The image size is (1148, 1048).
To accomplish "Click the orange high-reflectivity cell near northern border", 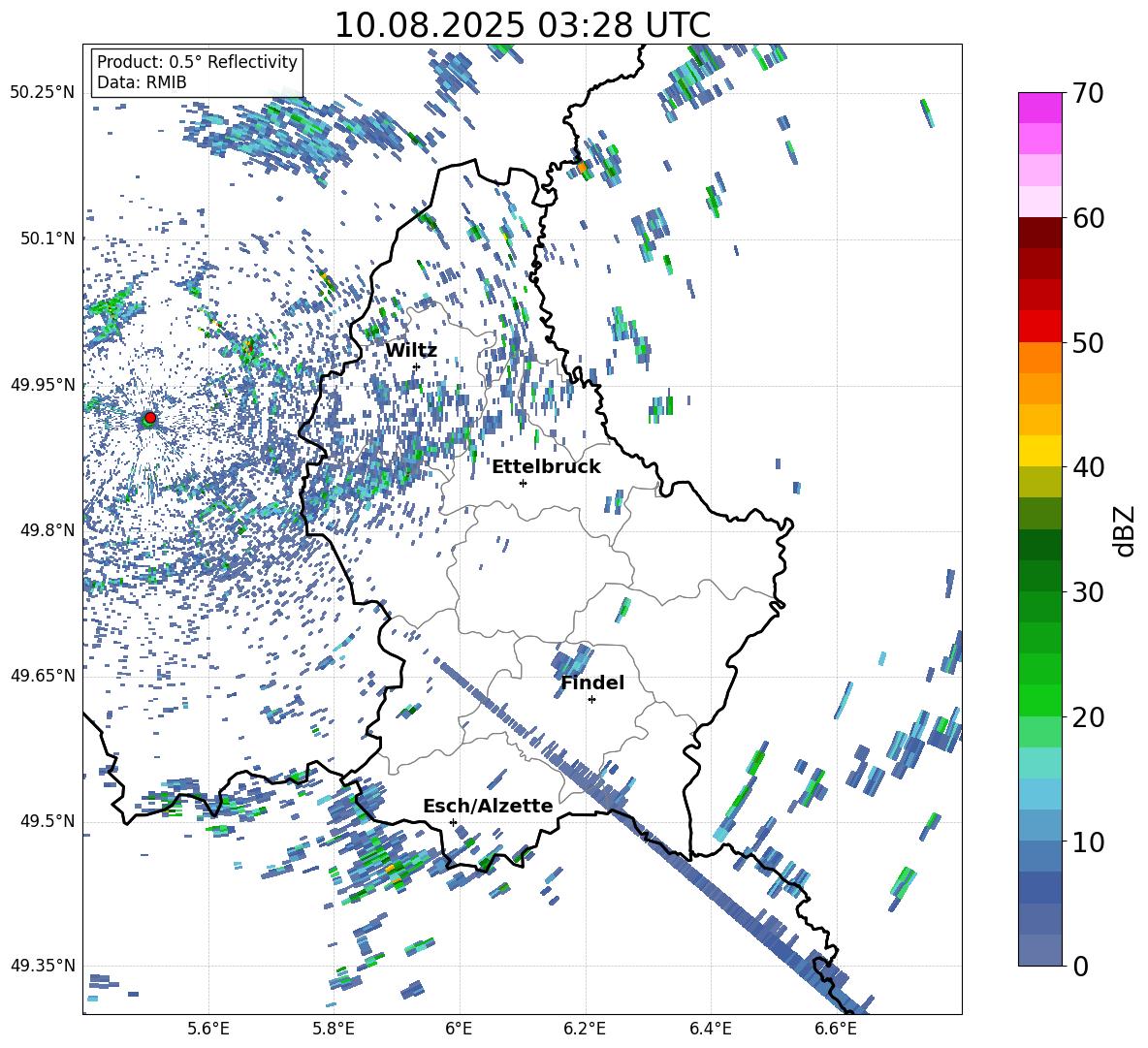I will click(x=582, y=168).
